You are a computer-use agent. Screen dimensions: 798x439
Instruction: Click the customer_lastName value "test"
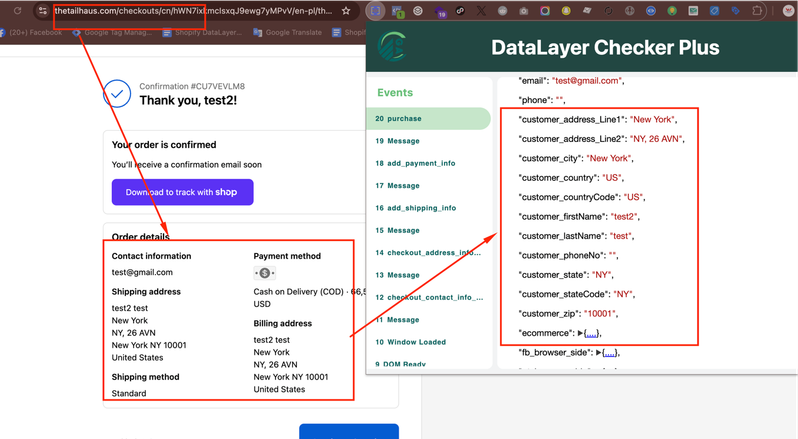click(621, 236)
